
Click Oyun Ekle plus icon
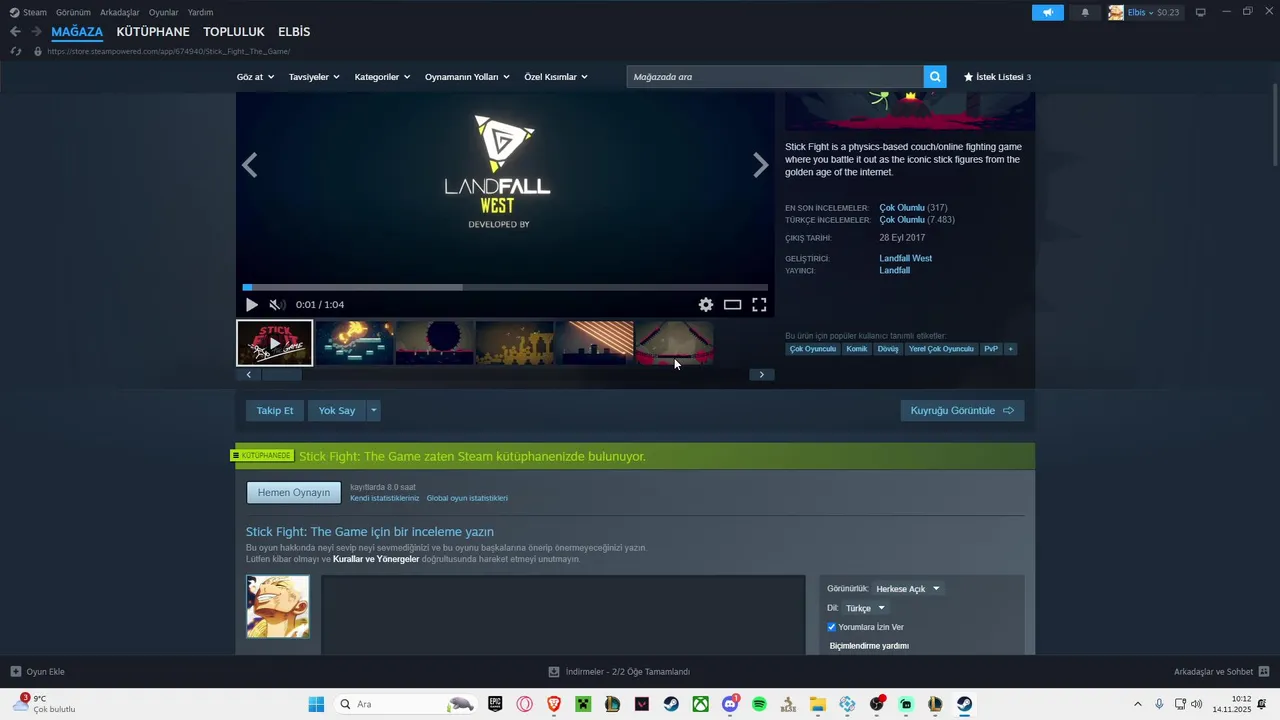click(15, 672)
